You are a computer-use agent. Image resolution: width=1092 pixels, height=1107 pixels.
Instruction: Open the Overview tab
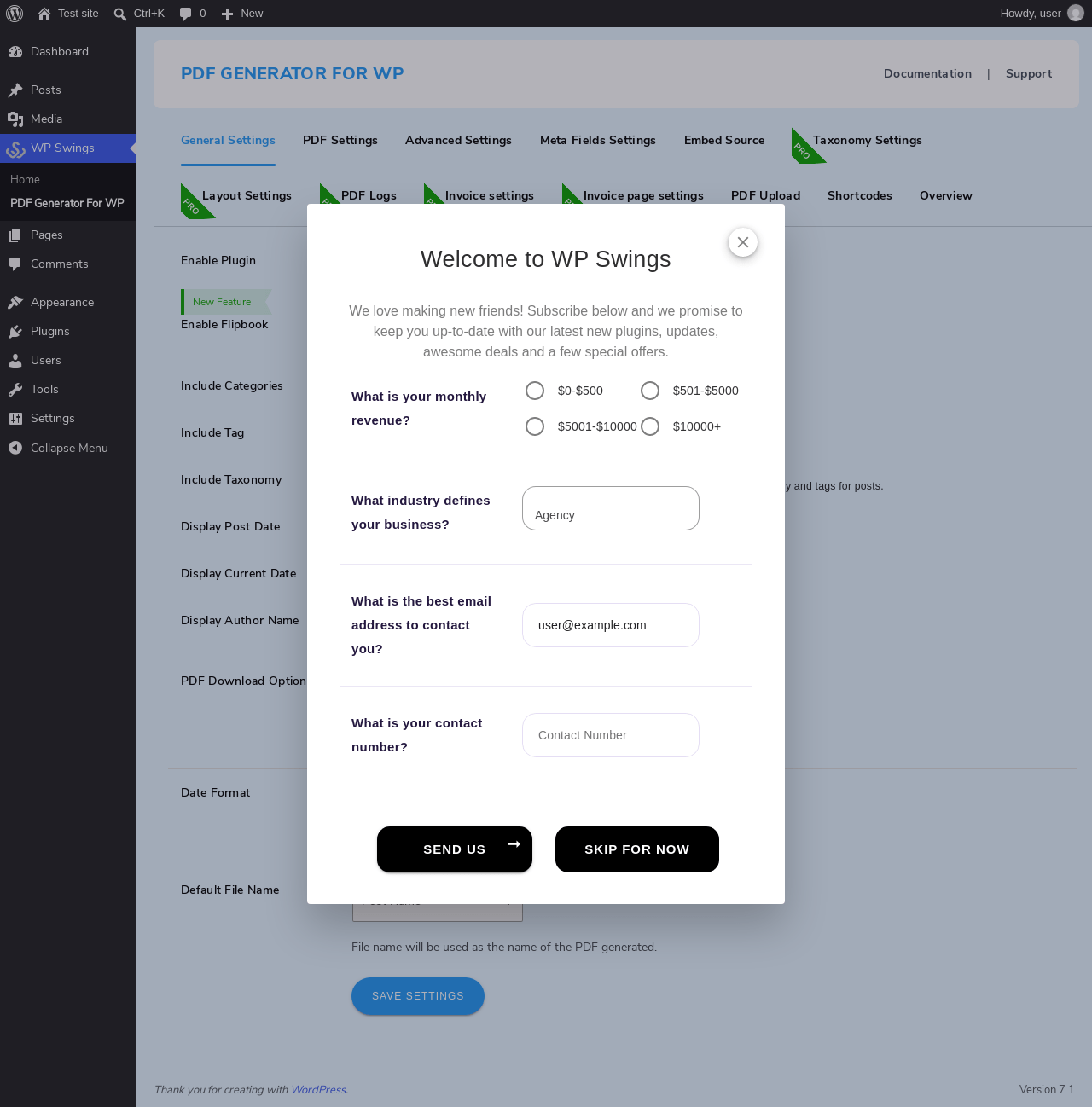pyautogui.click(x=946, y=196)
